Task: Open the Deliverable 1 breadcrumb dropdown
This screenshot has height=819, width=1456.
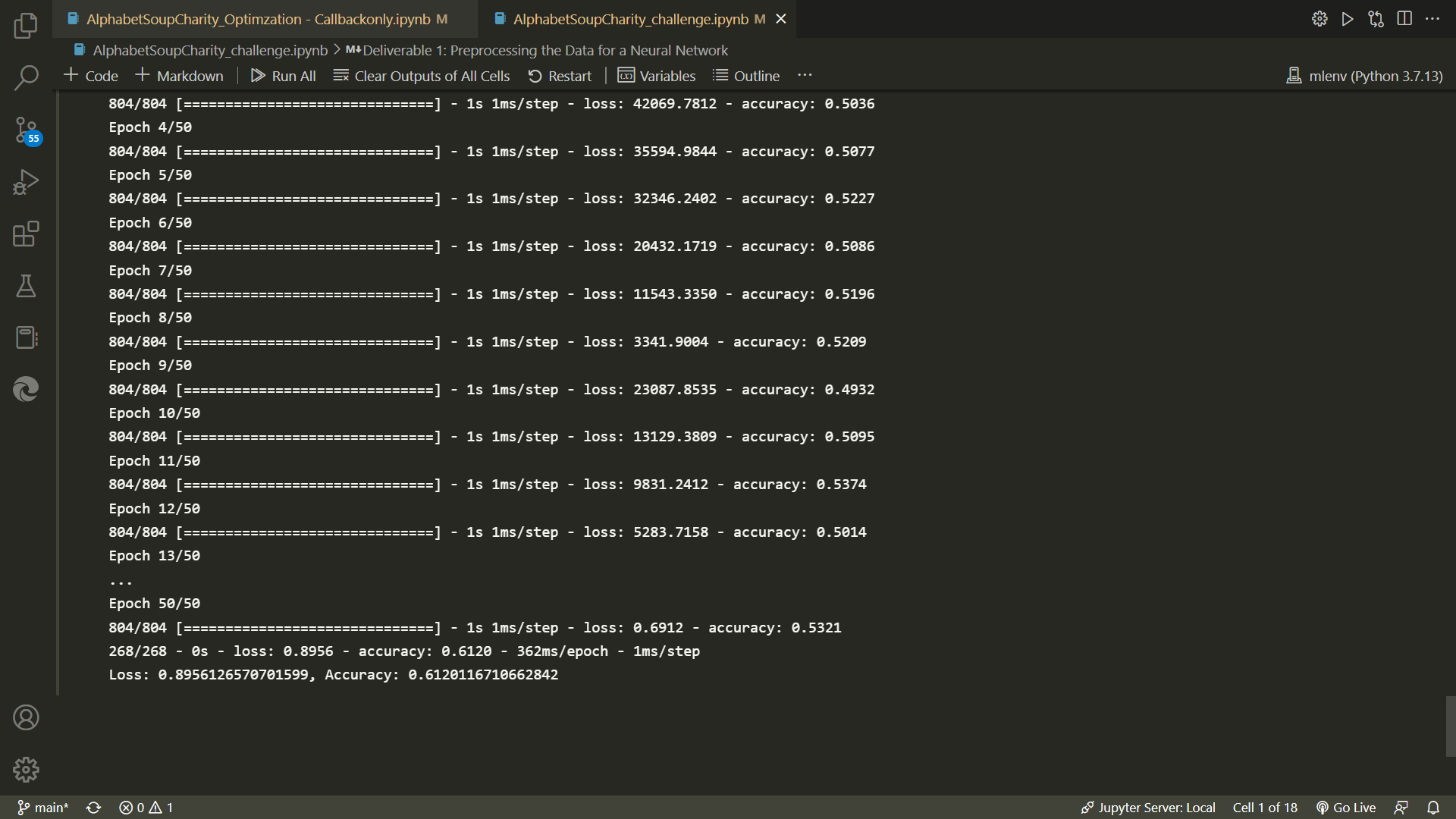Action: pos(544,50)
